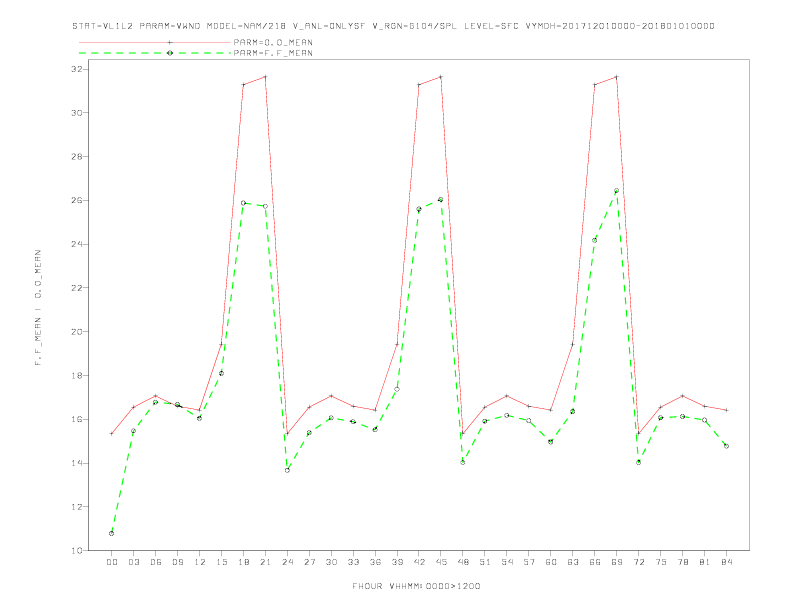Click the x-axis tick label 84

point(726,562)
